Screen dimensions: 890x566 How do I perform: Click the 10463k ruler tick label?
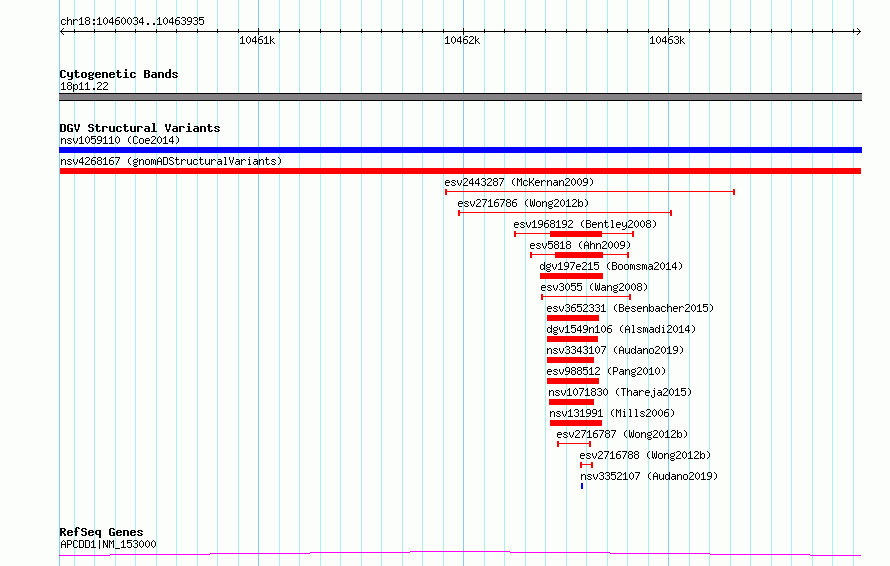[x=667, y=40]
